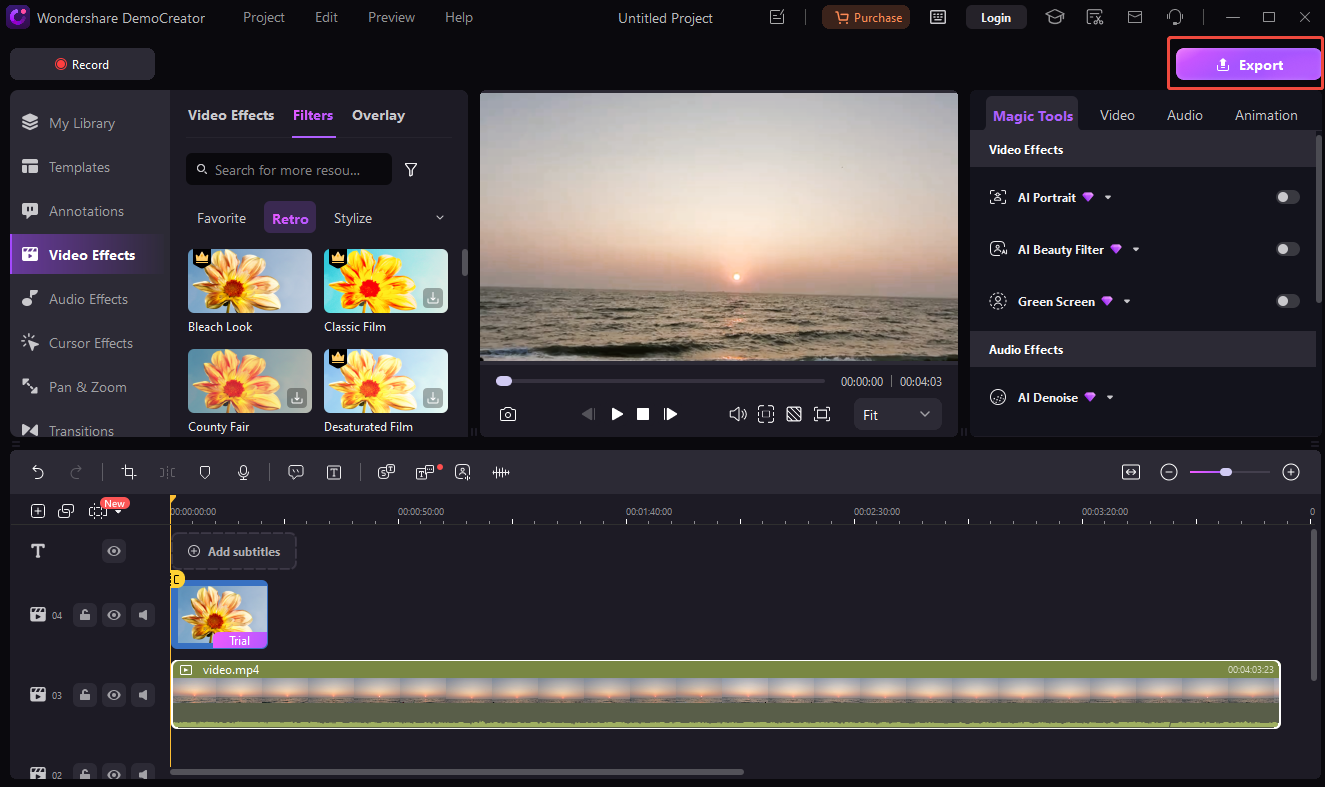Click the marker shield icon
The height and width of the screenshot is (787, 1325).
click(x=205, y=472)
